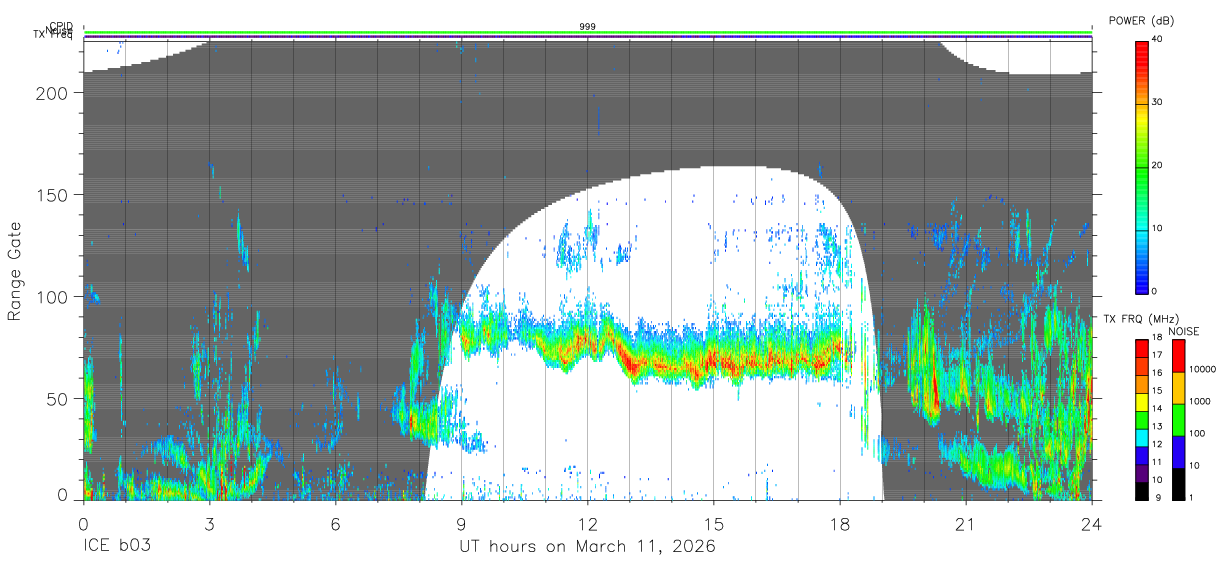Select the red top of the power colorbar
1228x567 pixels.
(x=1142, y=55)
